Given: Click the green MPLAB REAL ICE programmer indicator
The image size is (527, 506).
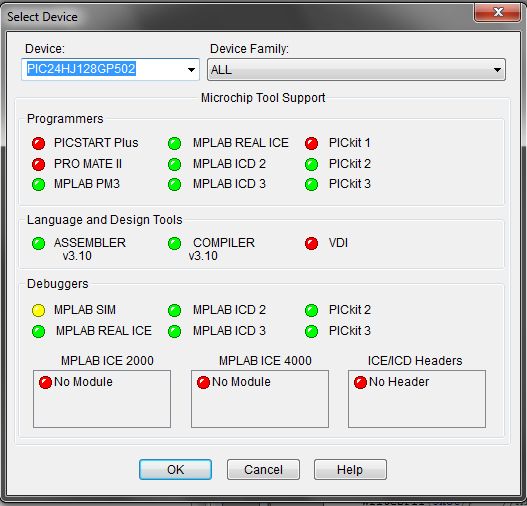Looking at the screenshot, I should tap(174, 143).
